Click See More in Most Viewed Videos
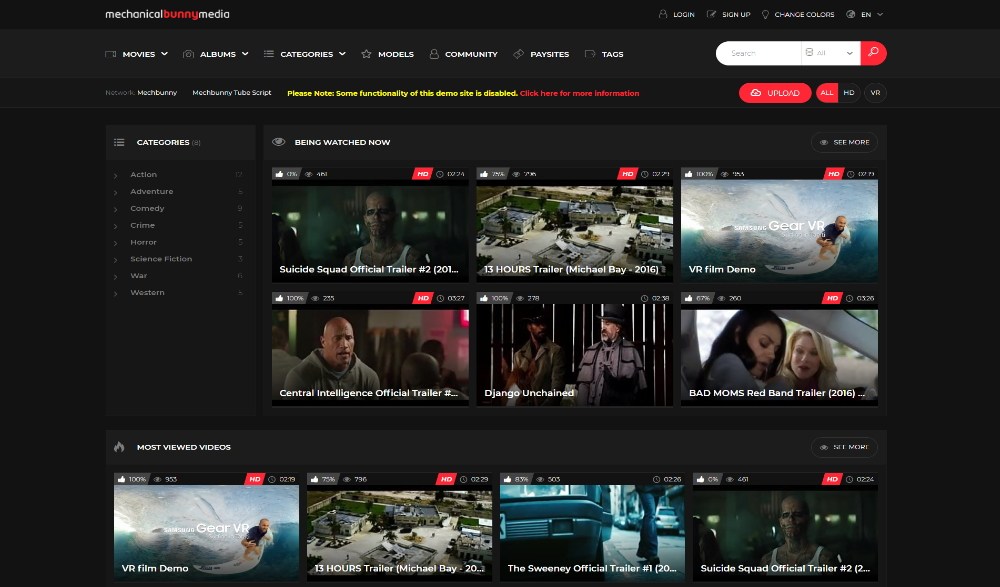 (844, 447)
